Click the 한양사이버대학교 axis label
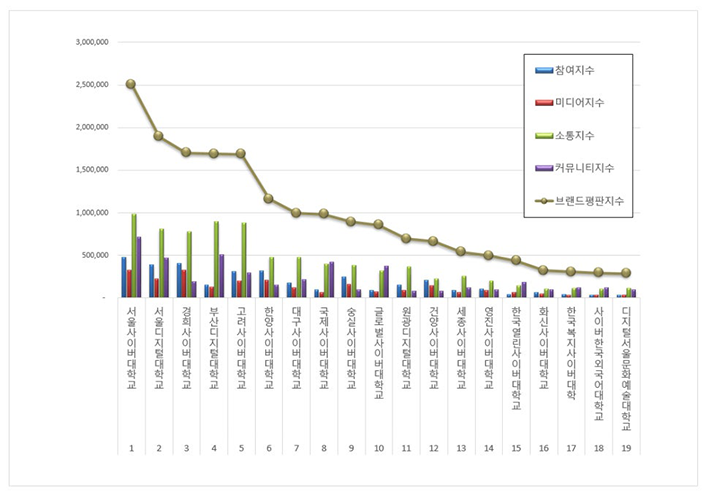 pos(269,348)
